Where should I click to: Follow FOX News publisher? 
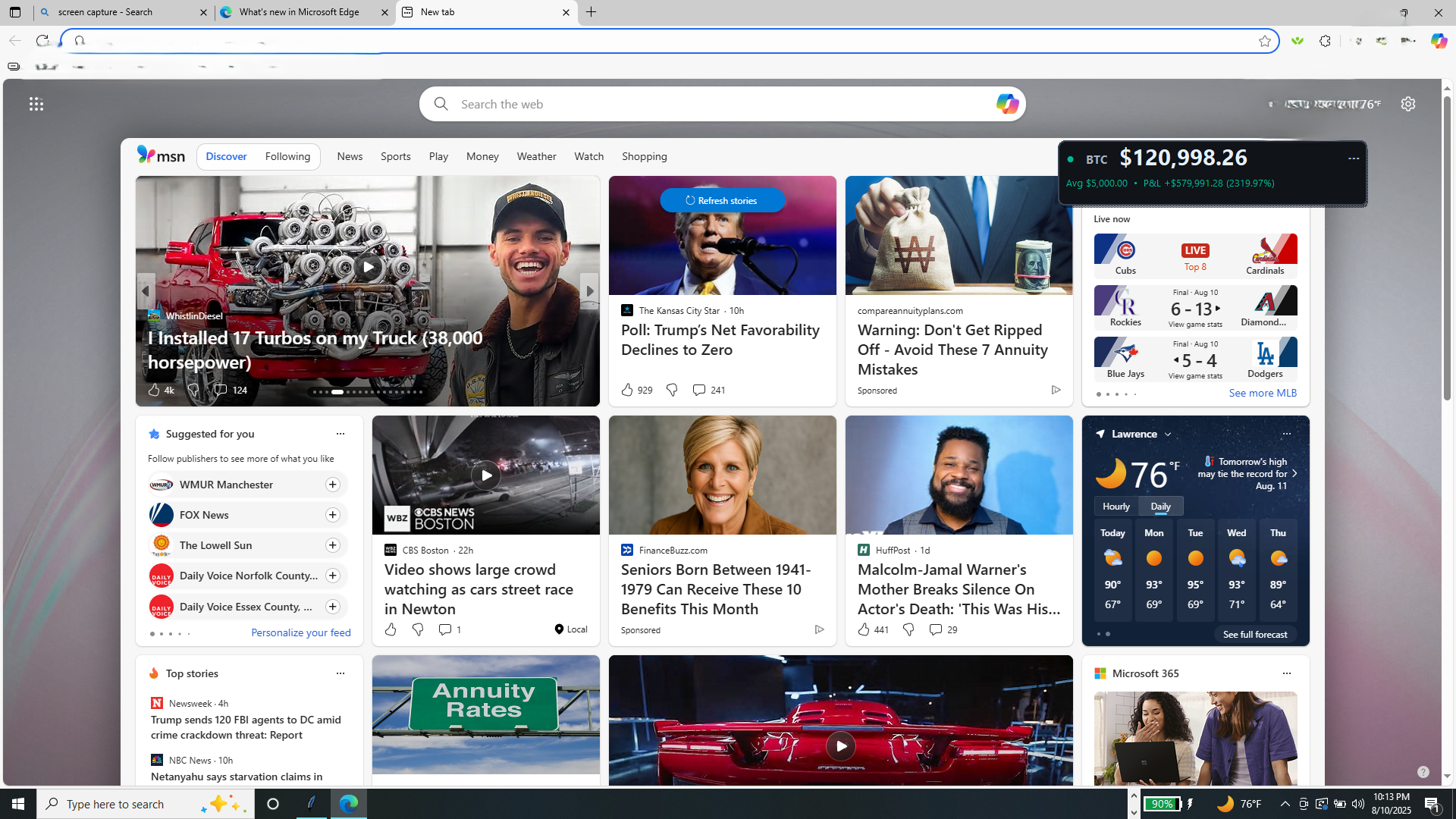[332, 515]
